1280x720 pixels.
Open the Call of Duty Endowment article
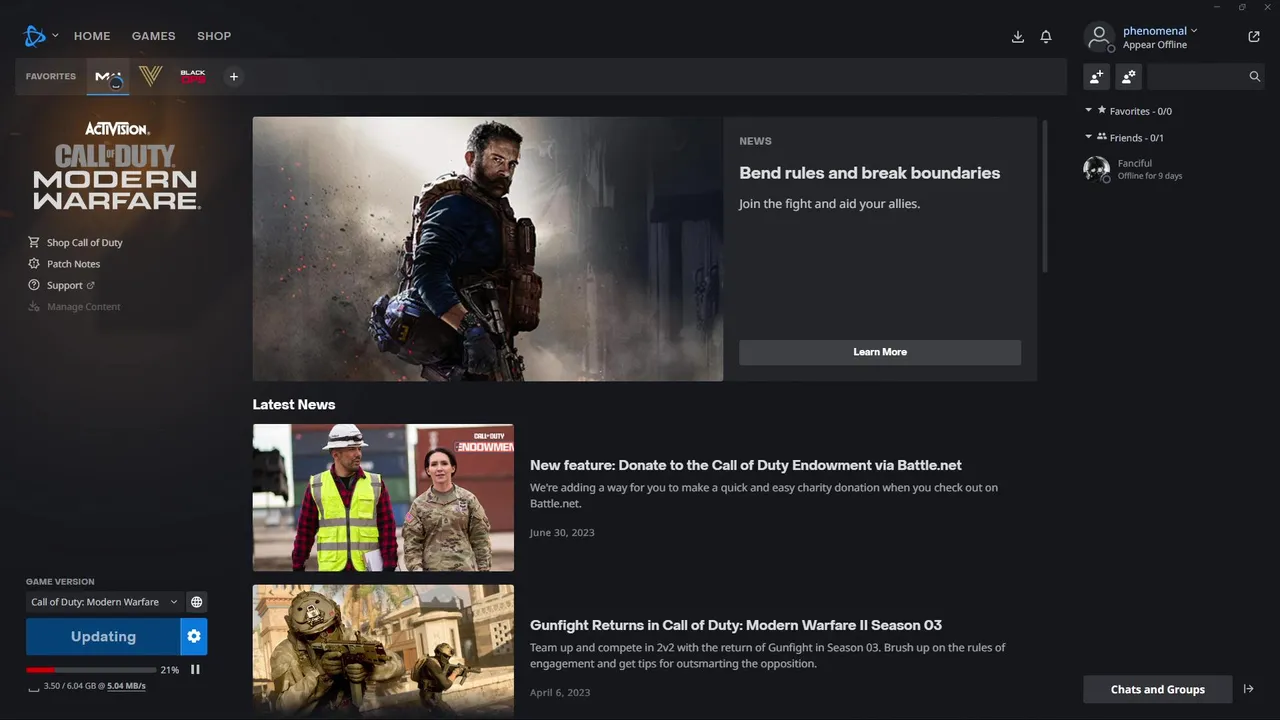tap(746, 465)
